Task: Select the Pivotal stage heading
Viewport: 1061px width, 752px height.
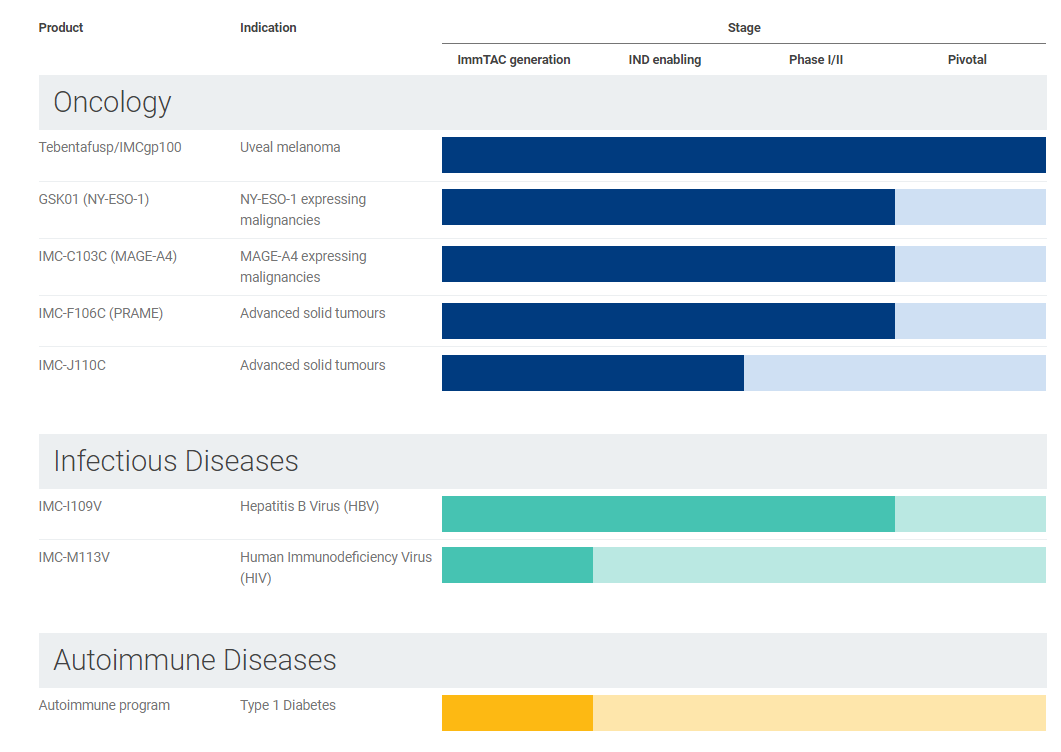Action: pyautogui.click(x=967, y=60)
